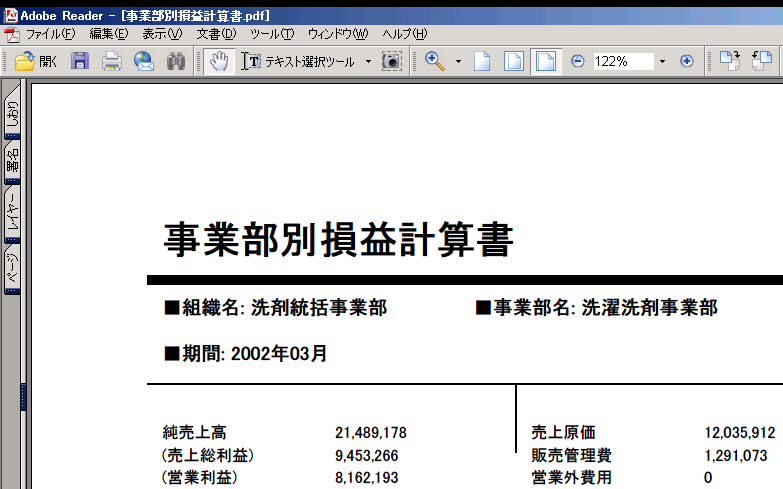Viewport: 783px width, 489px height.
Task: Click the navigation pane splitter handle
Action: (23, 397)
